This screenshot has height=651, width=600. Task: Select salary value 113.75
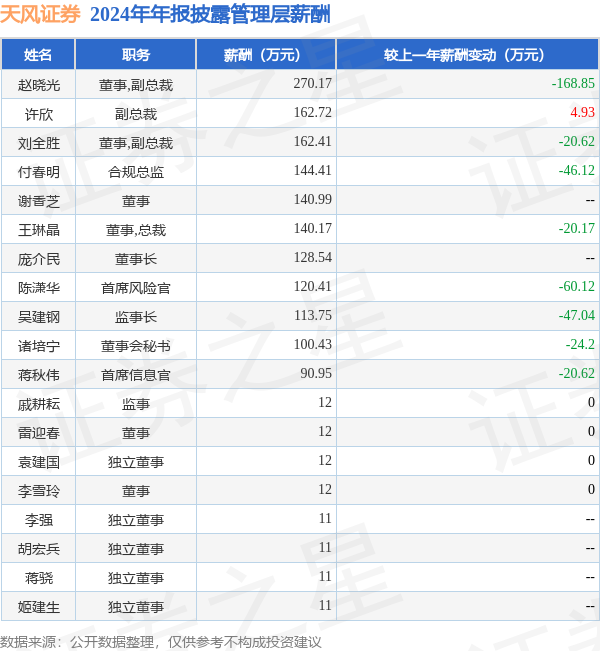tap(313, 316)
